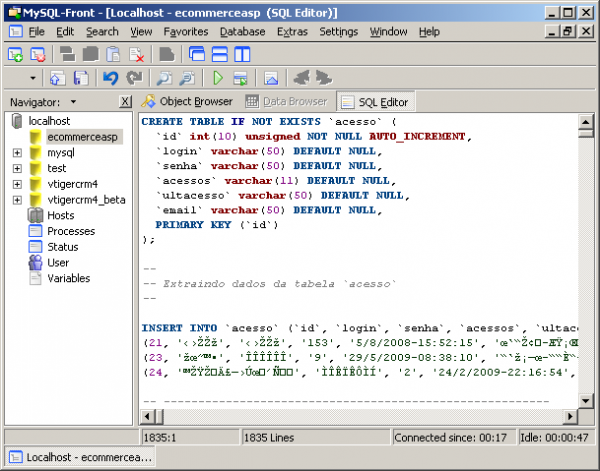Tile windows vertically via toolbar icon
Image resolution: width=600 pixels, height=471 pixels.
click(242, 54)
